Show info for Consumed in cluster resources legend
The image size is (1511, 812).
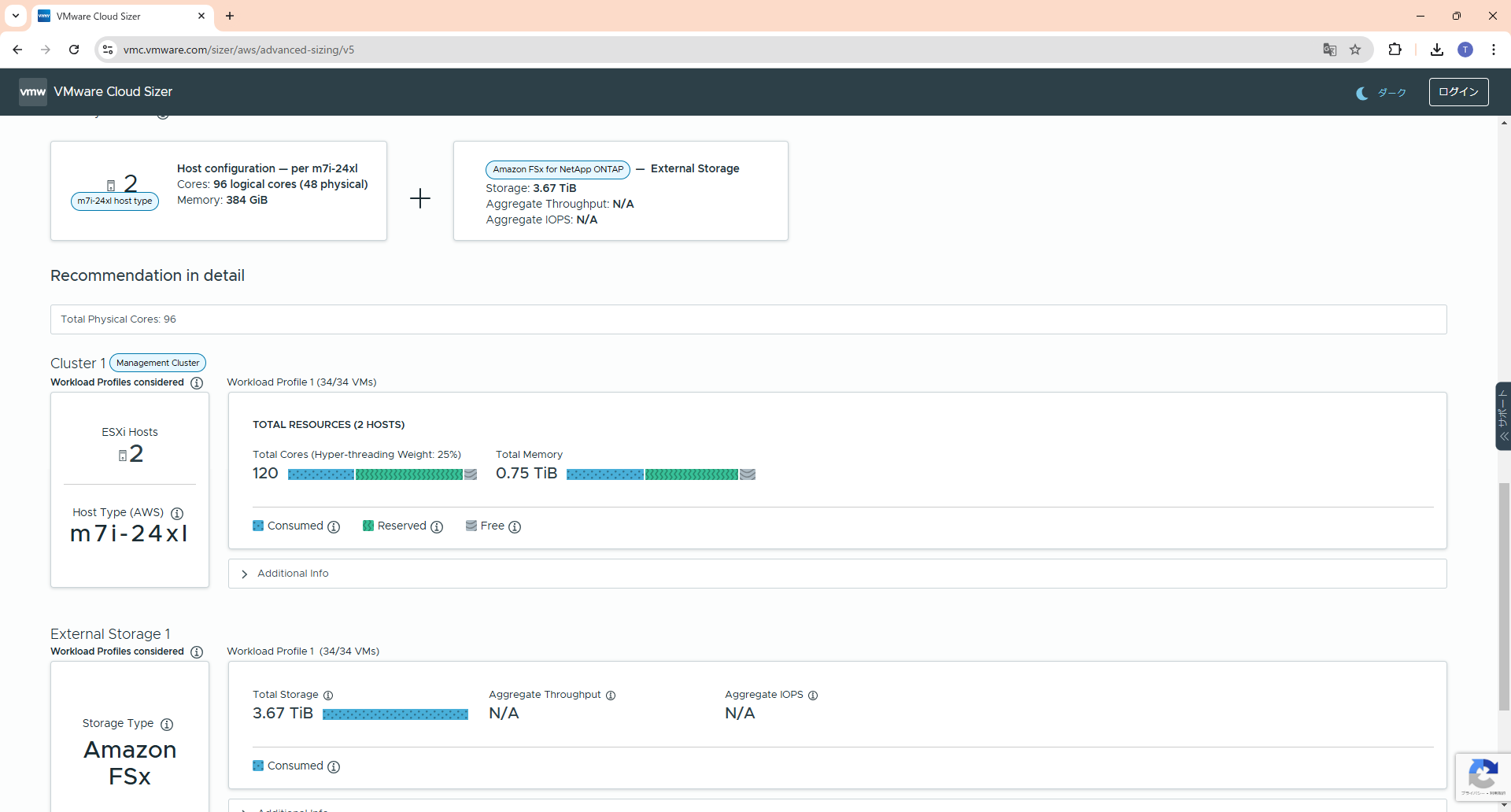click(x=334, y=526)
